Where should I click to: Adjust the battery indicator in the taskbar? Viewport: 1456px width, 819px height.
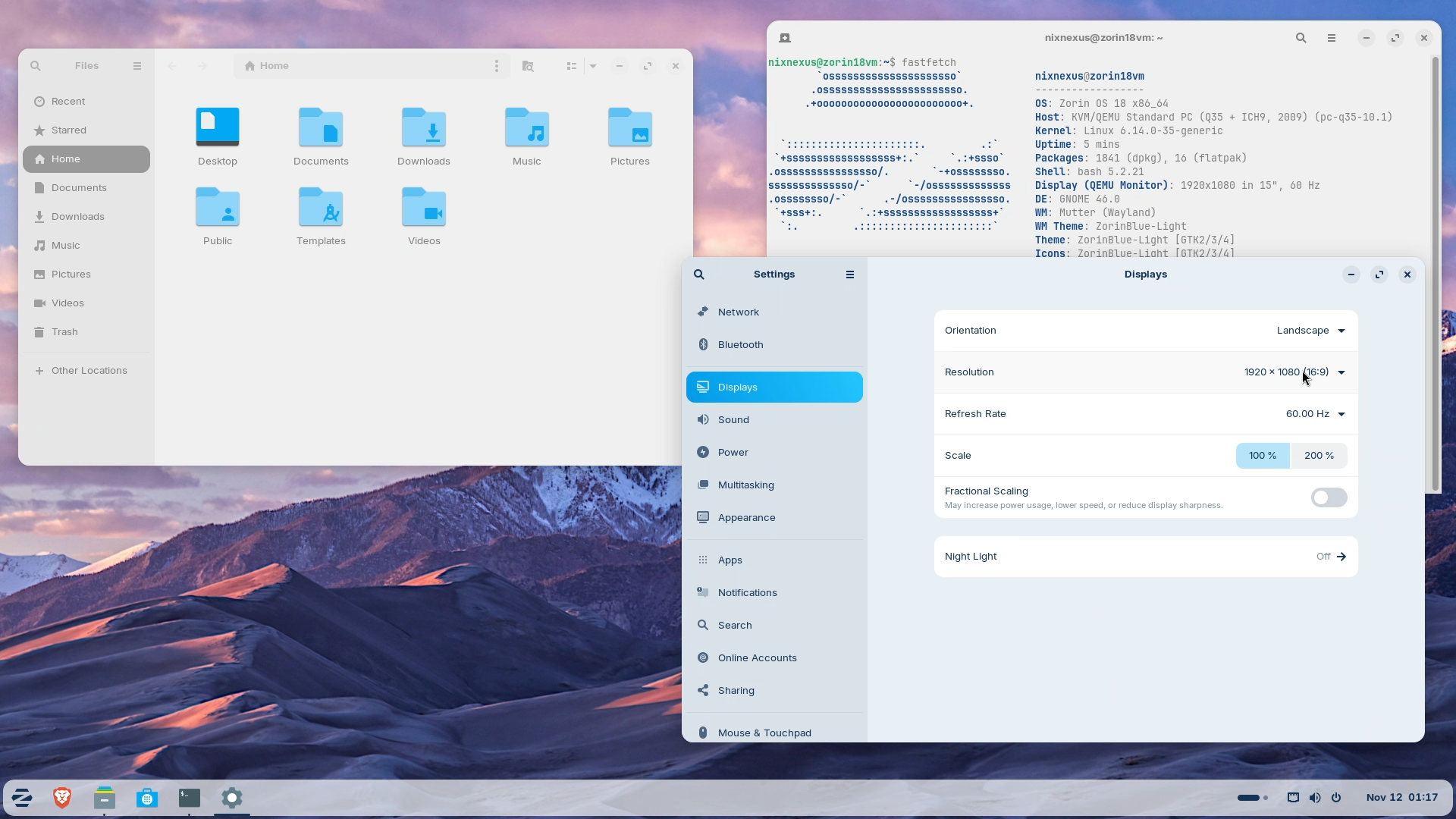click(1250, 797)
